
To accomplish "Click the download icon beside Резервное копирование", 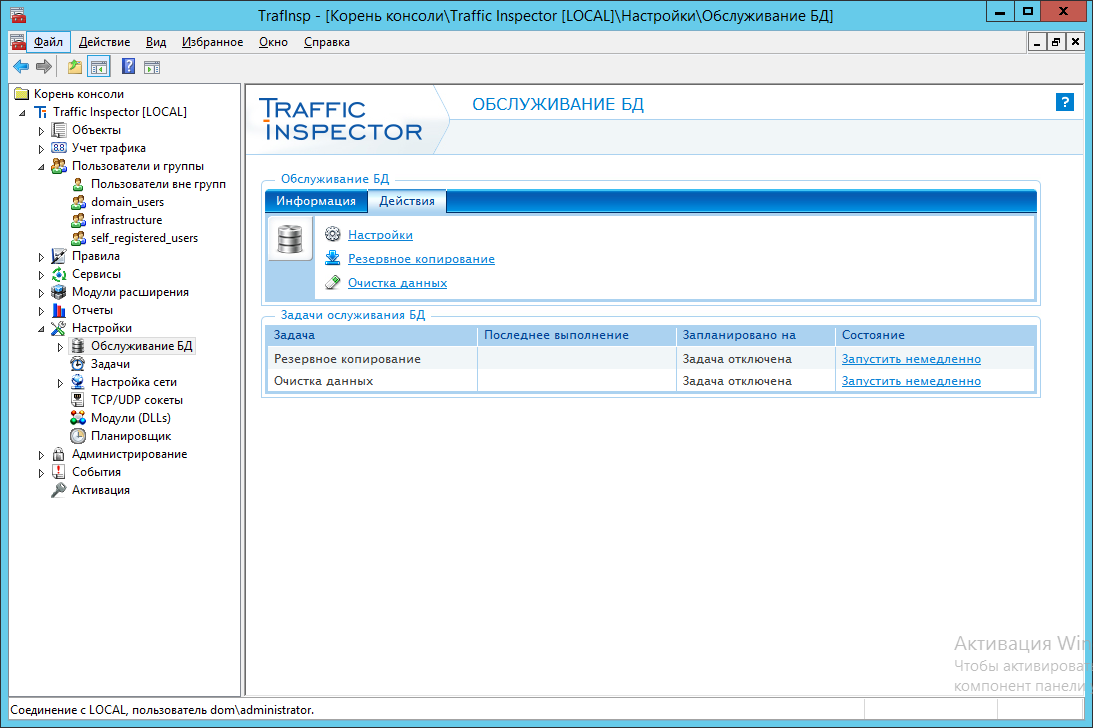I will click(x=333, y=258).
